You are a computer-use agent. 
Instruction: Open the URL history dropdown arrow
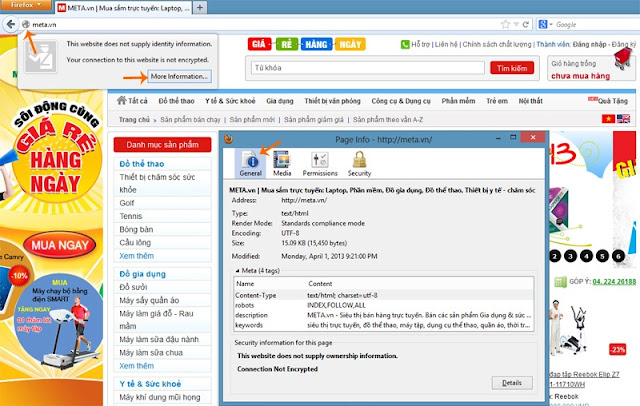point(516,24)
